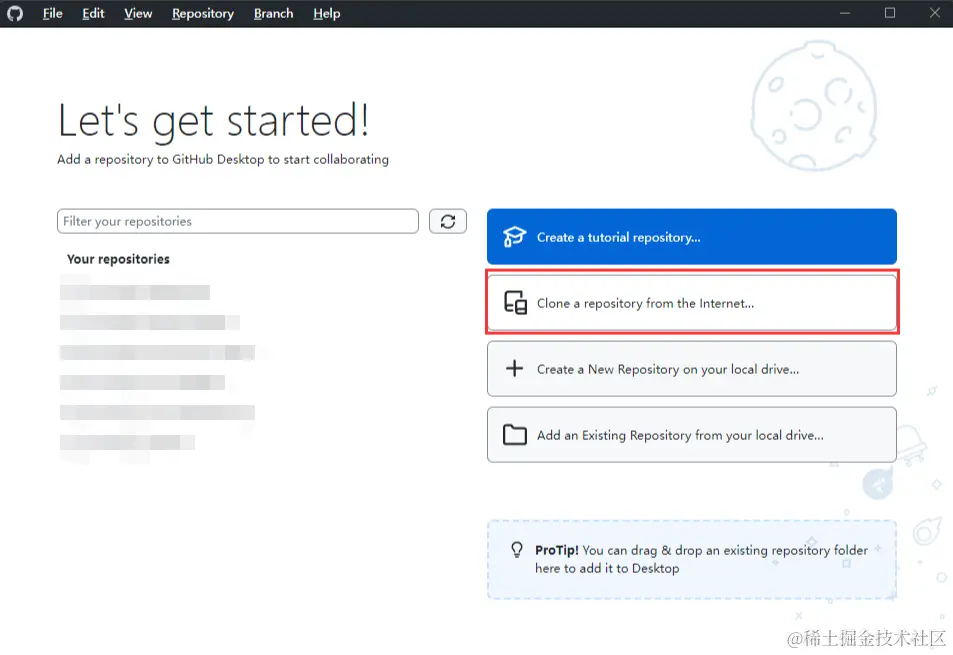
Task: Add an Existing Repository from local drive
Action: coord(692,434)
